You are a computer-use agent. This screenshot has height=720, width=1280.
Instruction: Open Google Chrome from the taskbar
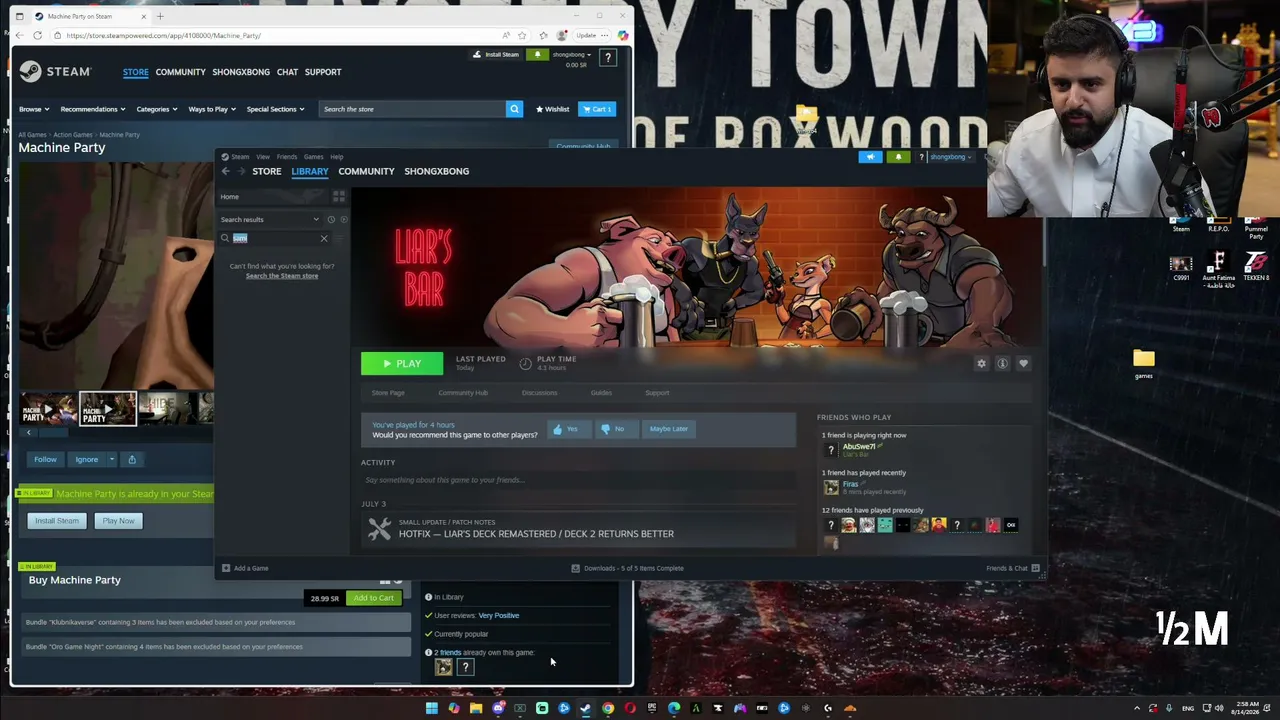click(607, 708)
